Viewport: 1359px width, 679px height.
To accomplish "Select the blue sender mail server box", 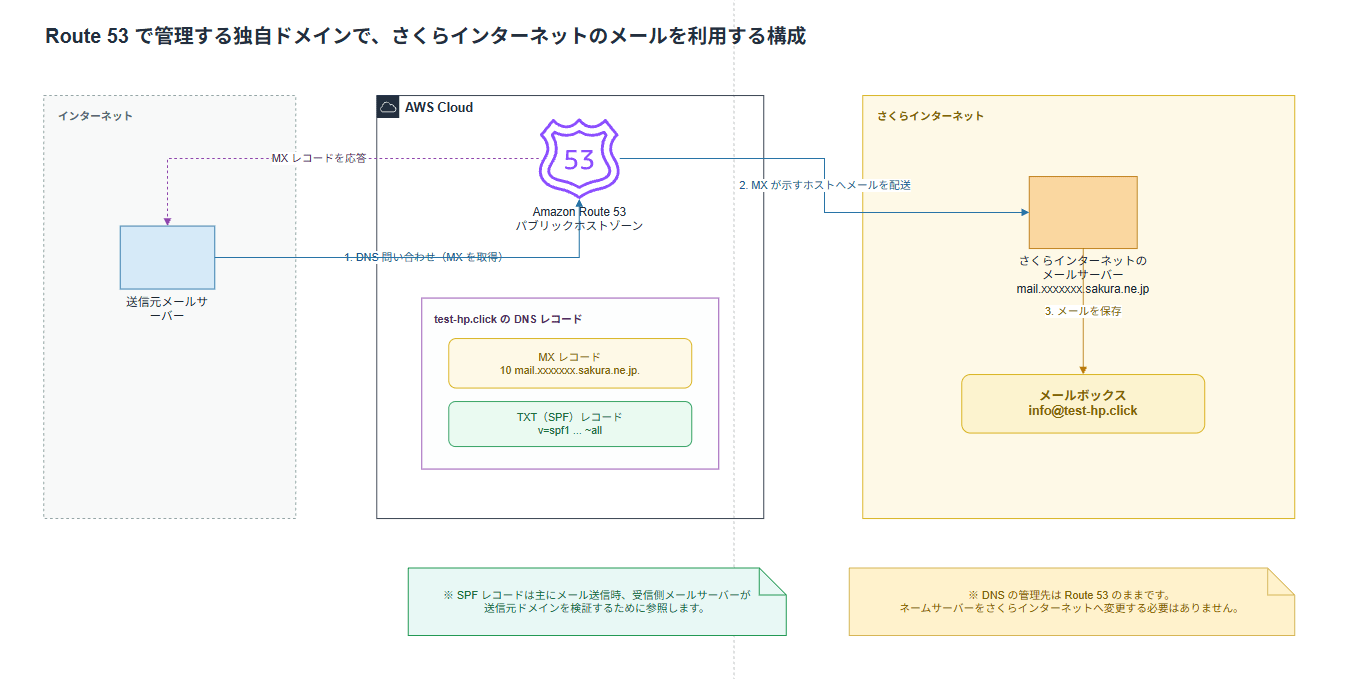I will [167, 259].
